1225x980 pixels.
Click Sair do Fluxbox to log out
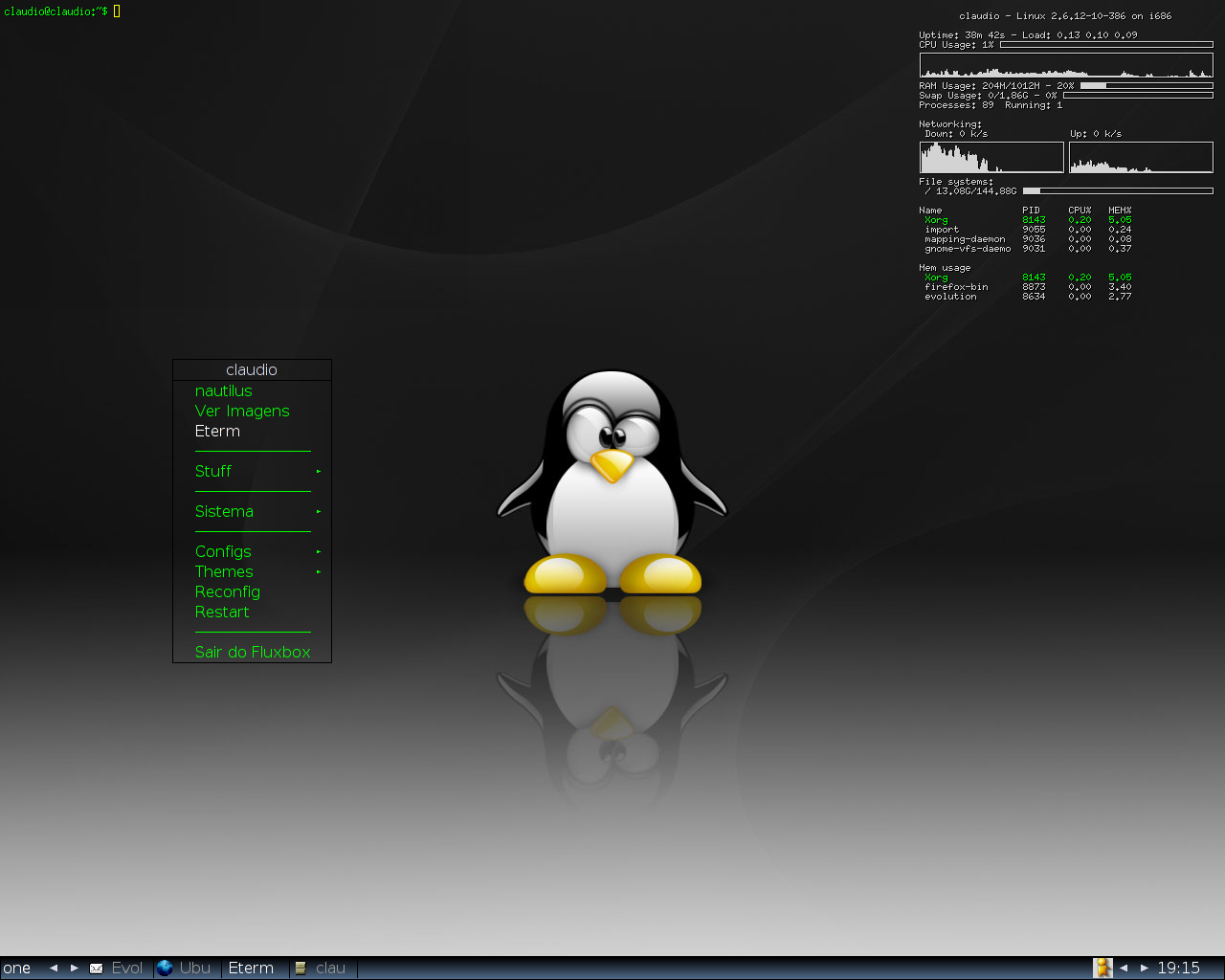252,652
